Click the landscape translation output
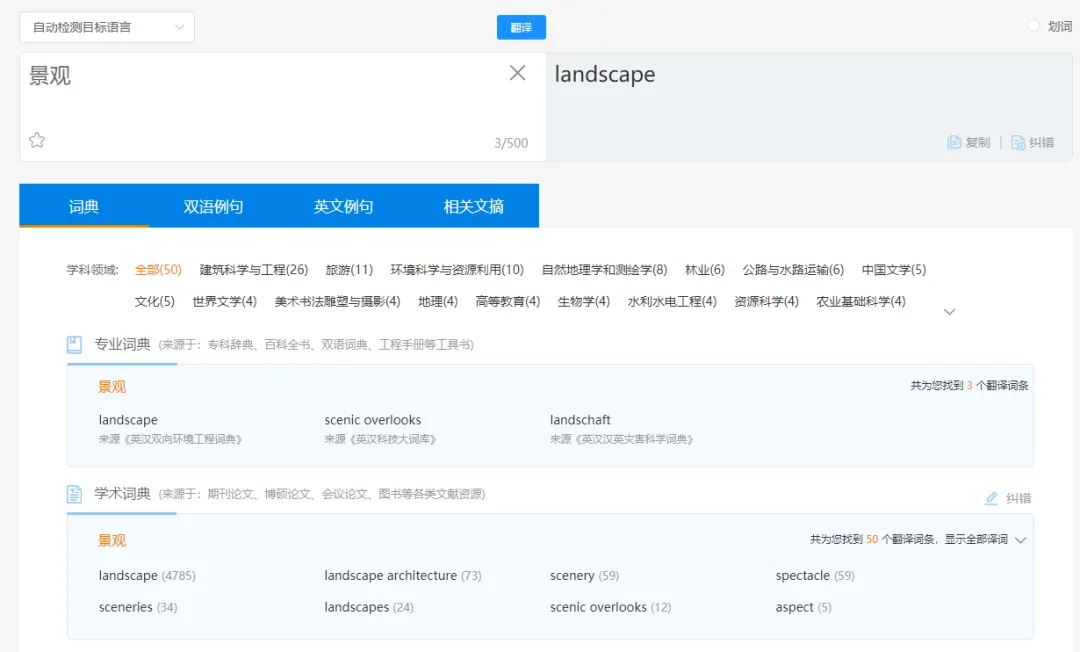 click(x=605, y=74)
